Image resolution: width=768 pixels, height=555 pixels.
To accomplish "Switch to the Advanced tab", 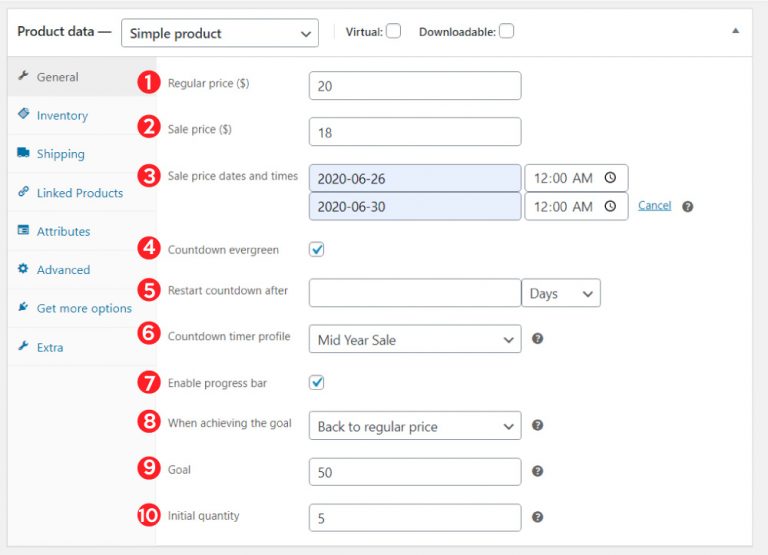I will (x=82, y=270).
